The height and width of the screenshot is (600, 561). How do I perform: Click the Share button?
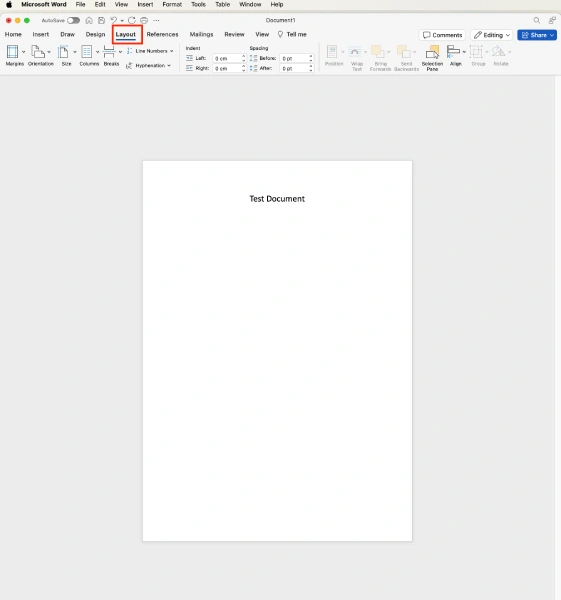(x=537, y=35)
